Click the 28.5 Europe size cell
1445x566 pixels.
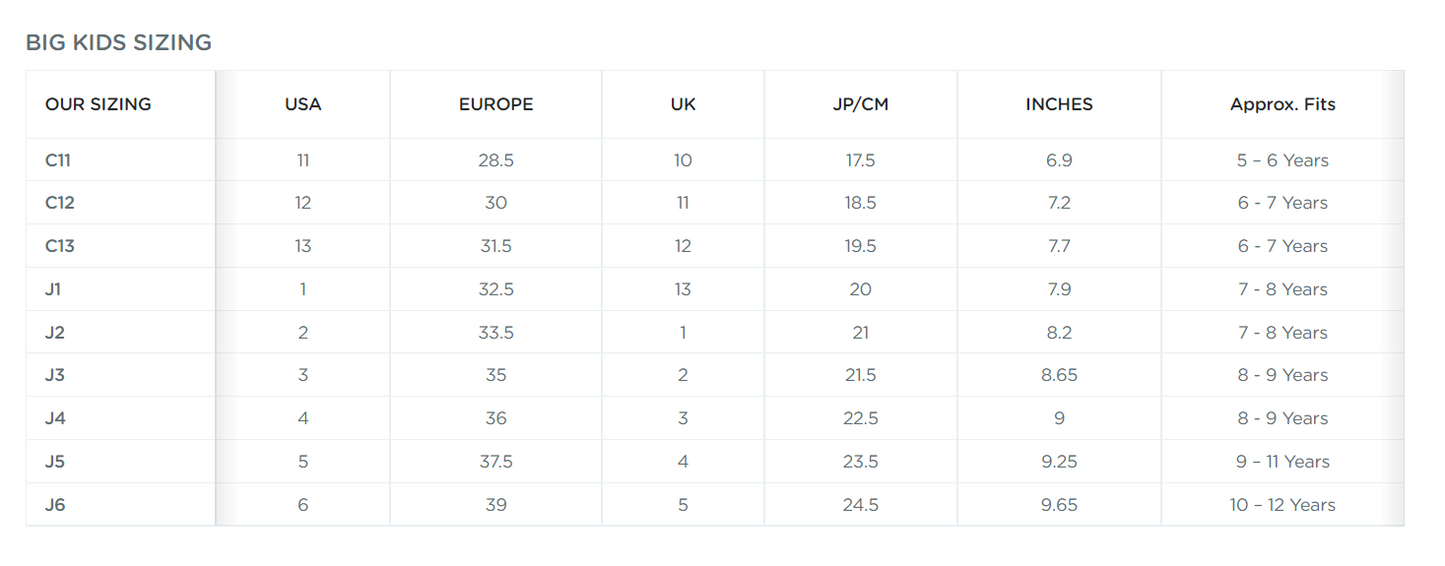click(496, 160)
